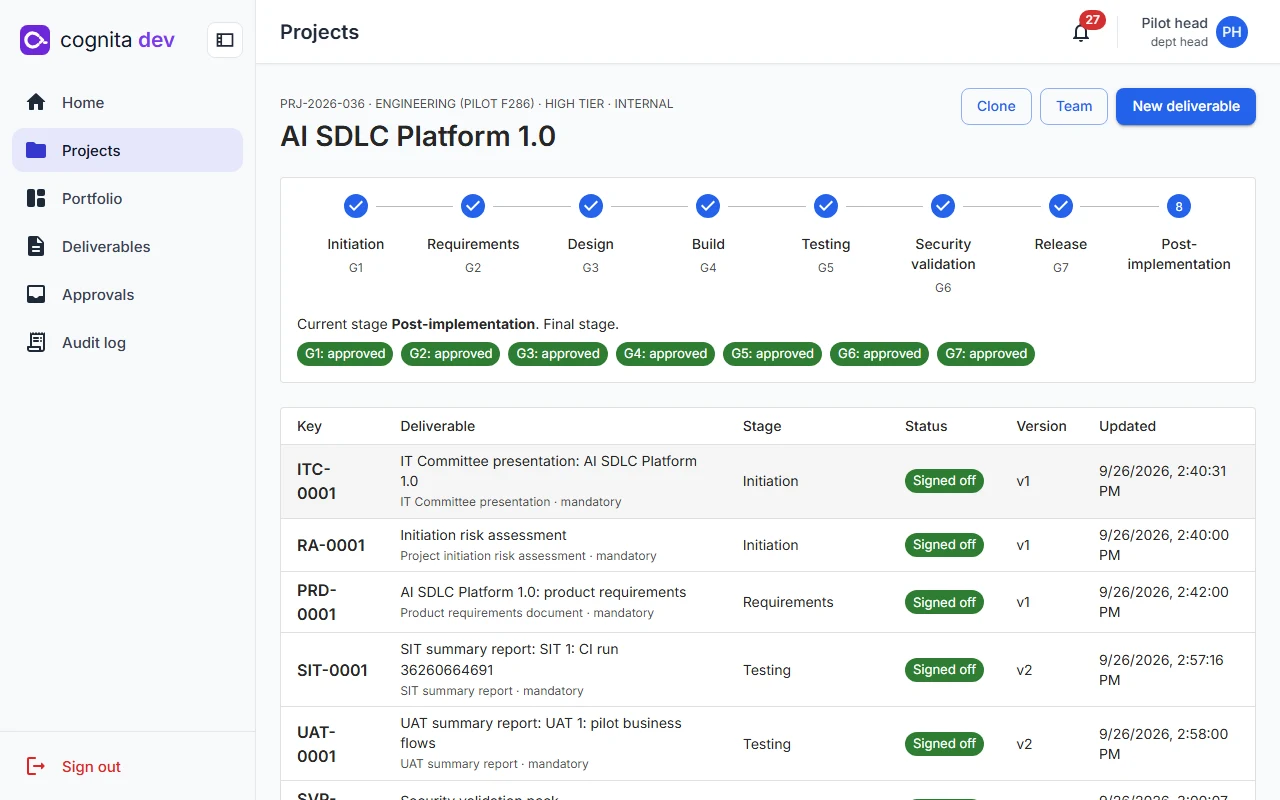Open deliverable key PRD-0001
The height and width of the screenshot is (800, 1280).
coord(317,602)
